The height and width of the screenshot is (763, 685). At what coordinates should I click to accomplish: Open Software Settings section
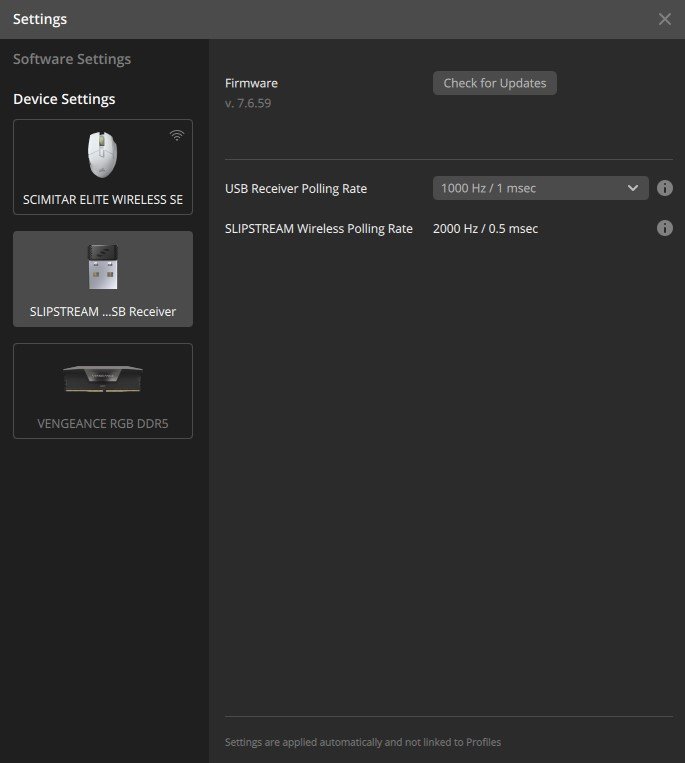(72, 59)
